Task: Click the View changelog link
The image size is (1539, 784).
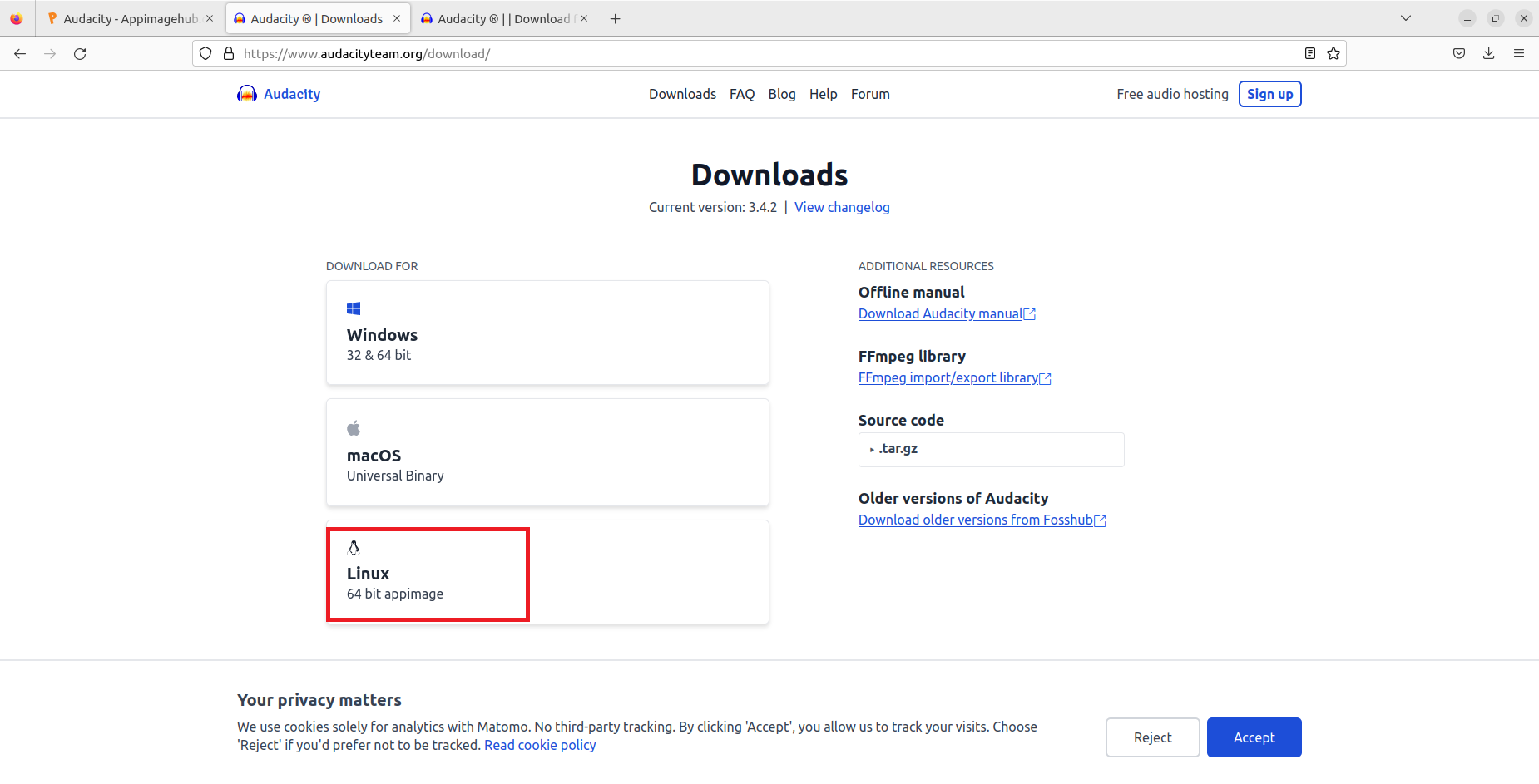Action: coord(841,208)
